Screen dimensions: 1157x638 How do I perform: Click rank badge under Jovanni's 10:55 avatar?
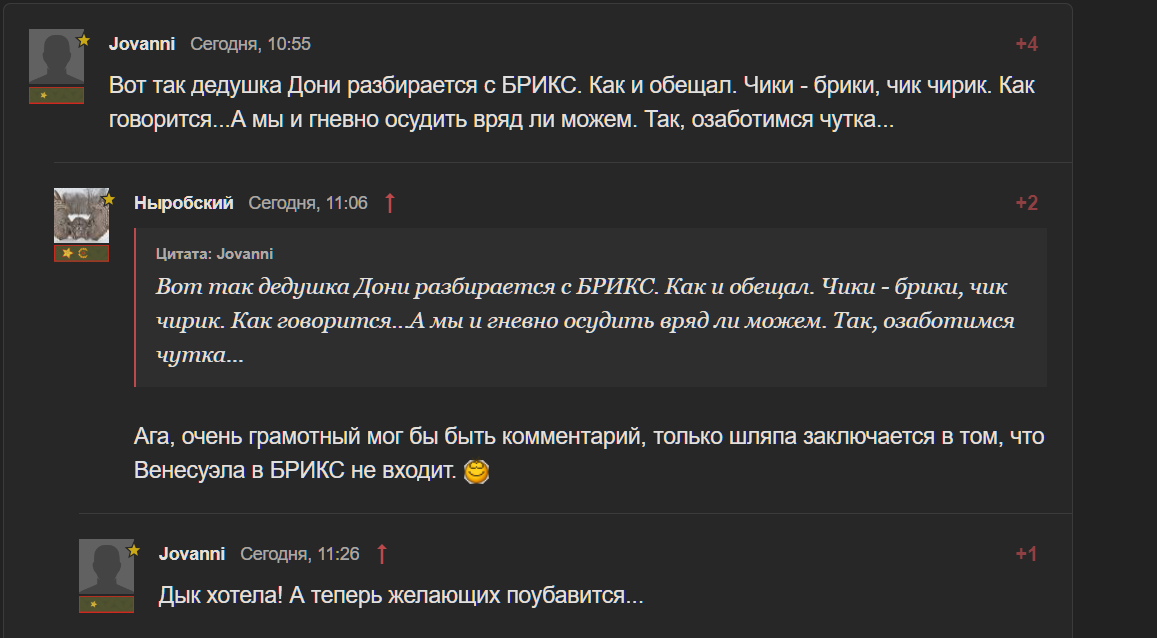pos(56,95)
